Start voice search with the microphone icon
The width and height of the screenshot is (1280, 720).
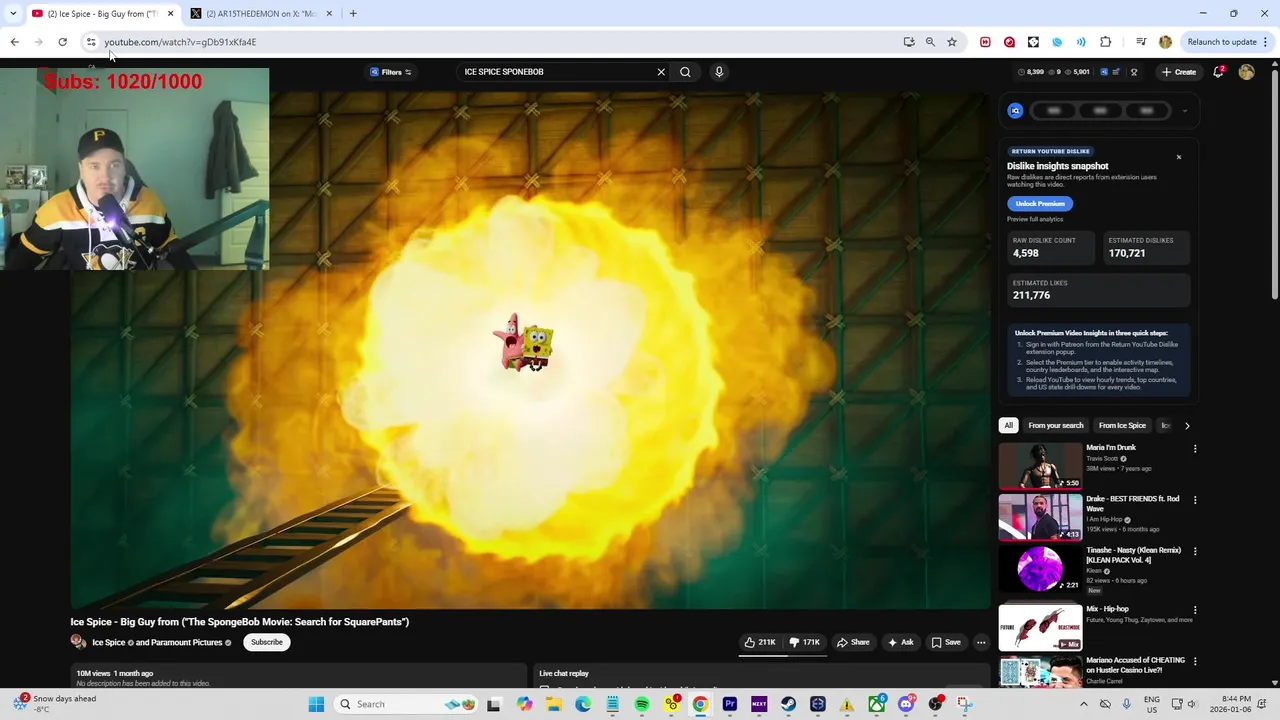(718, 72)
